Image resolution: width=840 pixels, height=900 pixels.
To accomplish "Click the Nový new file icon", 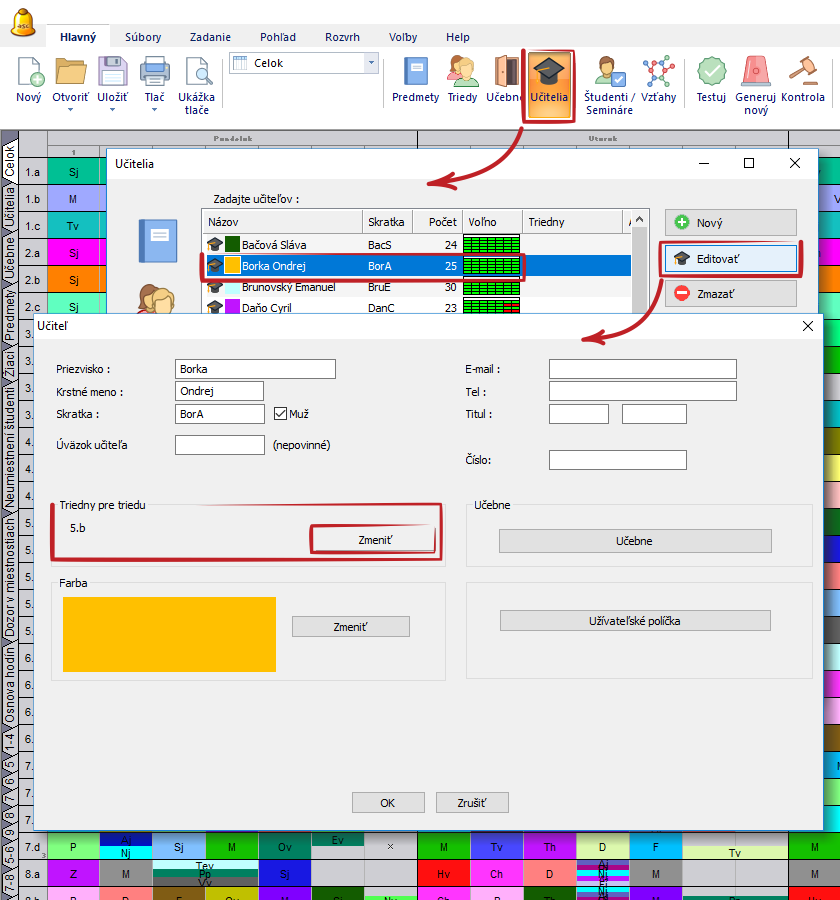I will tap(29, 73).
